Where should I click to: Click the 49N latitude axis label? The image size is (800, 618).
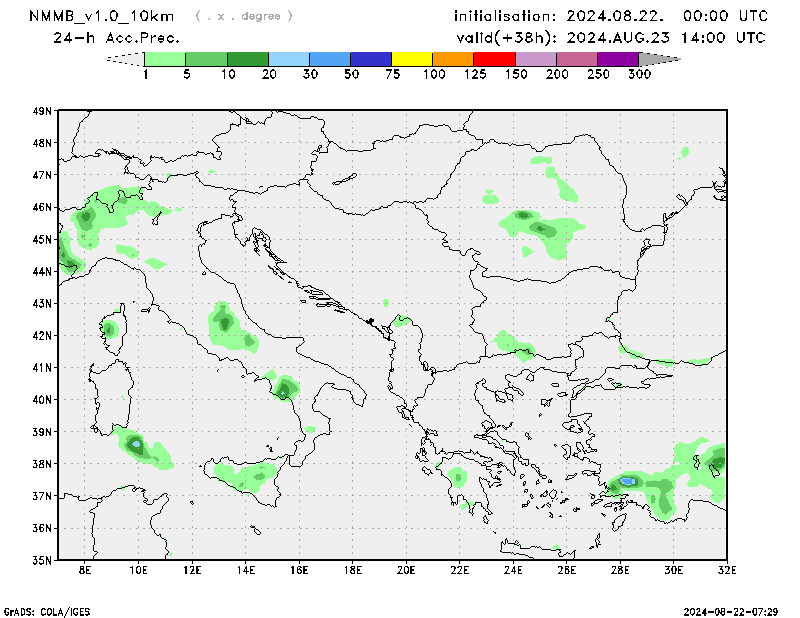[x=42, y=111]
